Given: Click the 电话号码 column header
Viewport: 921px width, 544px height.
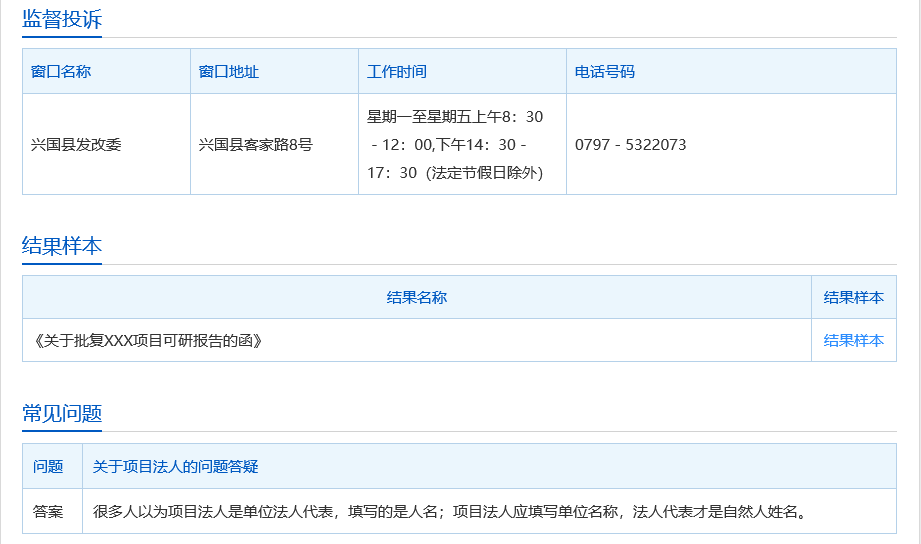Looking at the screenshot, I should coord(605,72).
